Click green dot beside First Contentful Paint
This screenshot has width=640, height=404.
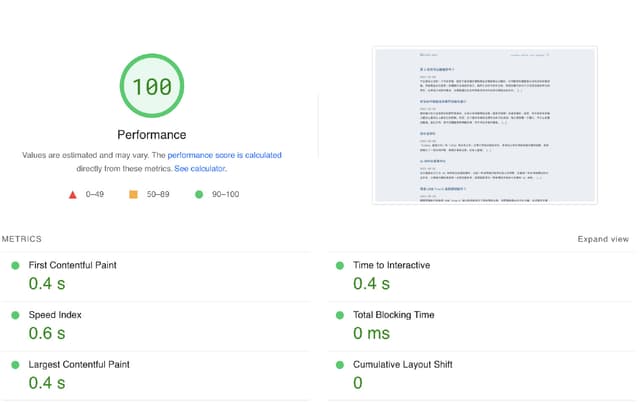[x=15, y=265]
